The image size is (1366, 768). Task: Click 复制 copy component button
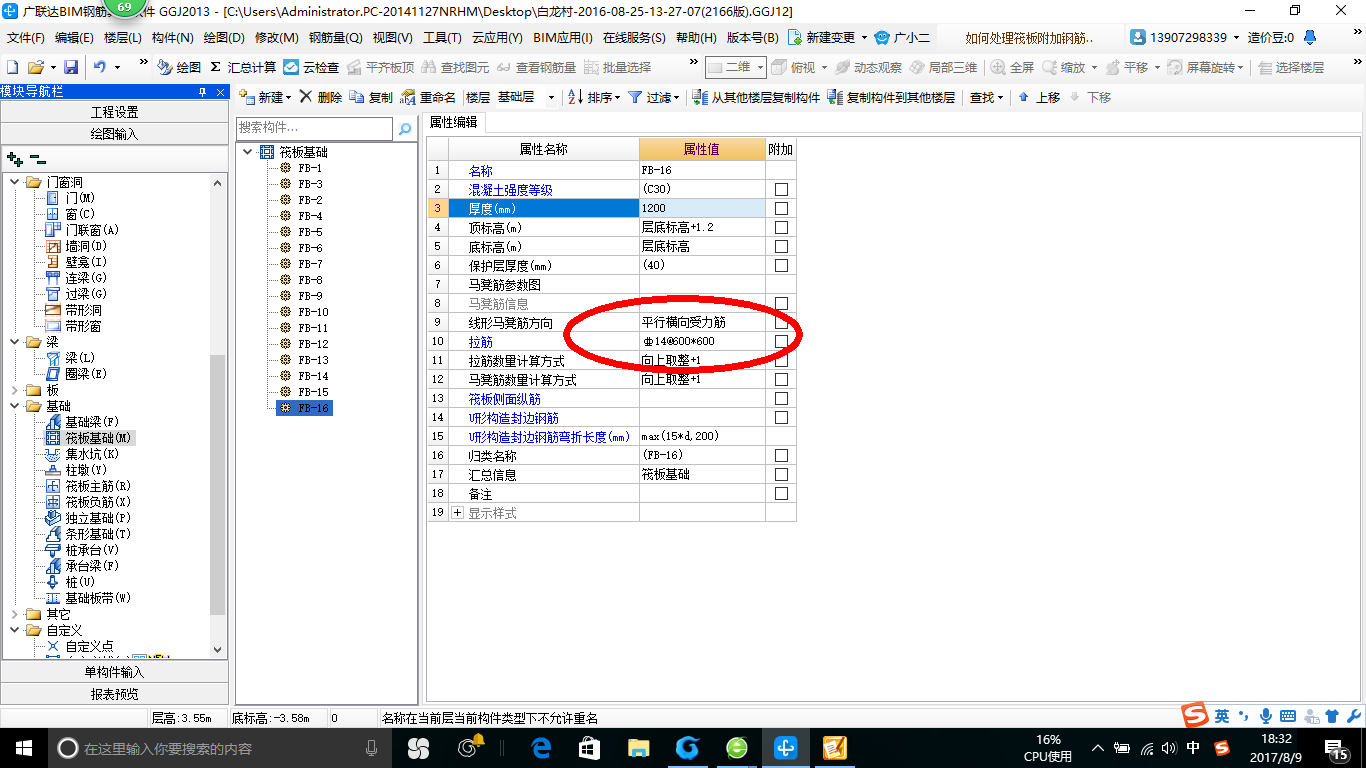(x=372, y=97)
